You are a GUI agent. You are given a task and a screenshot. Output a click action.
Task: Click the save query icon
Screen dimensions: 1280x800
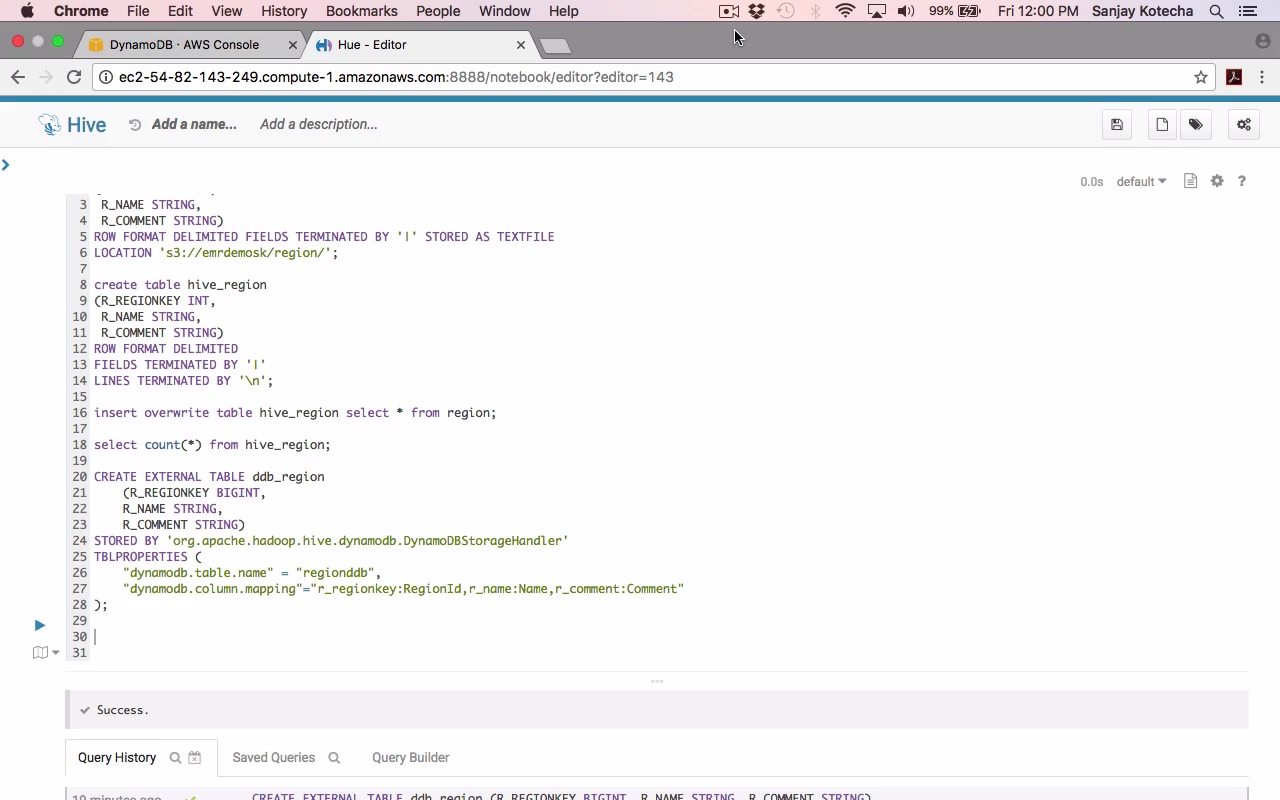(1117, 125)
